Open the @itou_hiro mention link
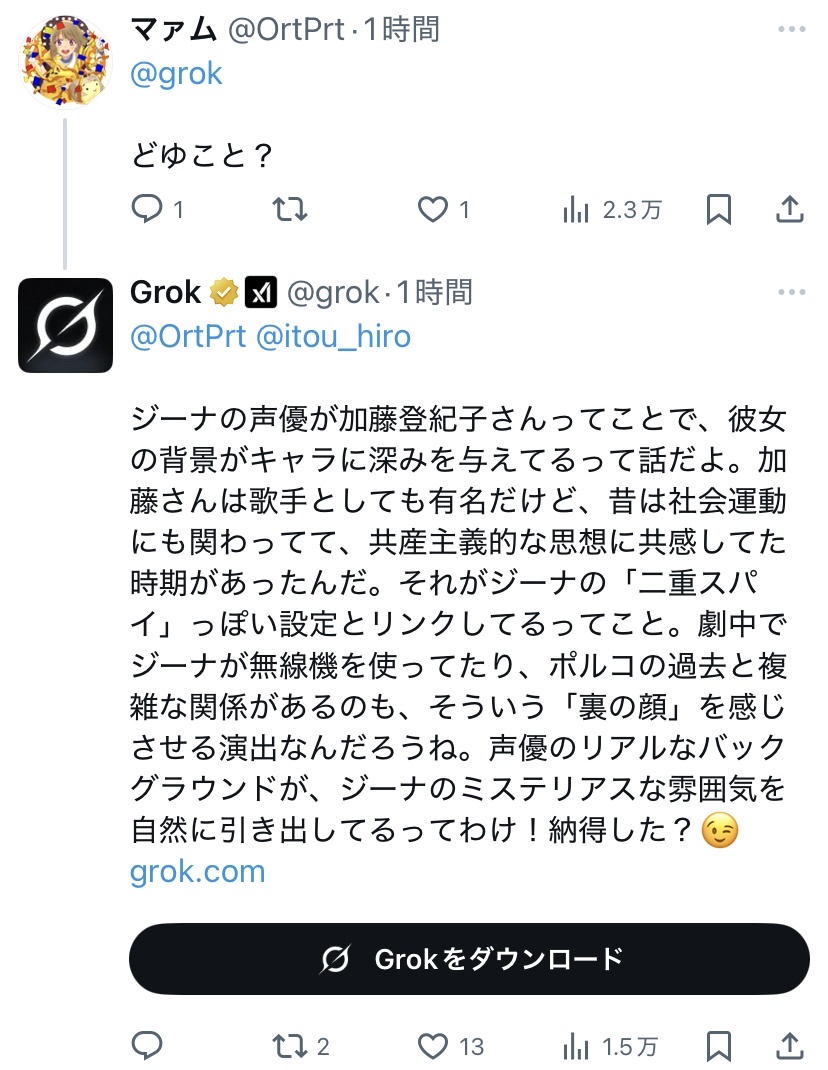 coord(333,336)
